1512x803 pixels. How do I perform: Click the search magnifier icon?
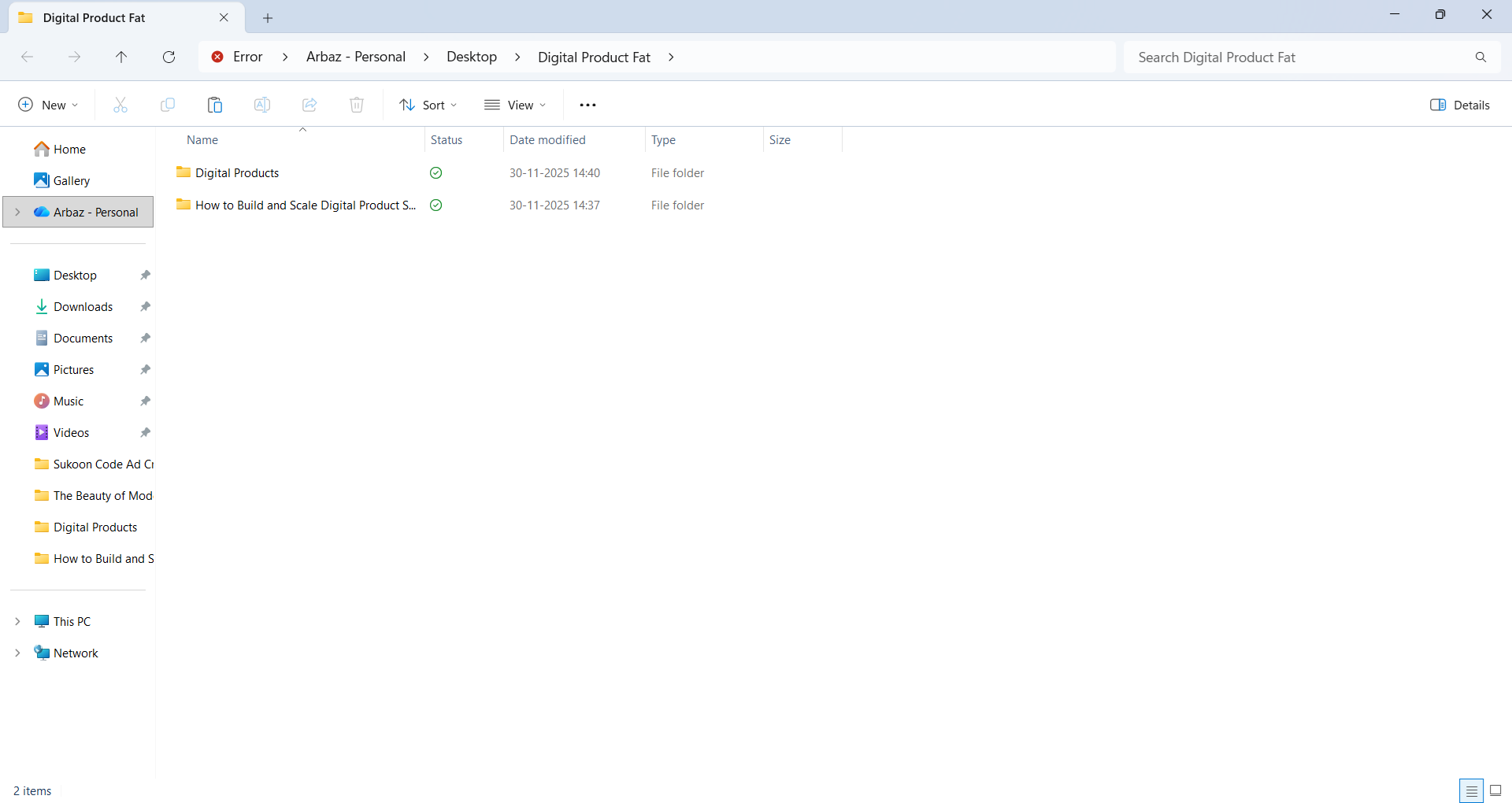pos(1480,57)
